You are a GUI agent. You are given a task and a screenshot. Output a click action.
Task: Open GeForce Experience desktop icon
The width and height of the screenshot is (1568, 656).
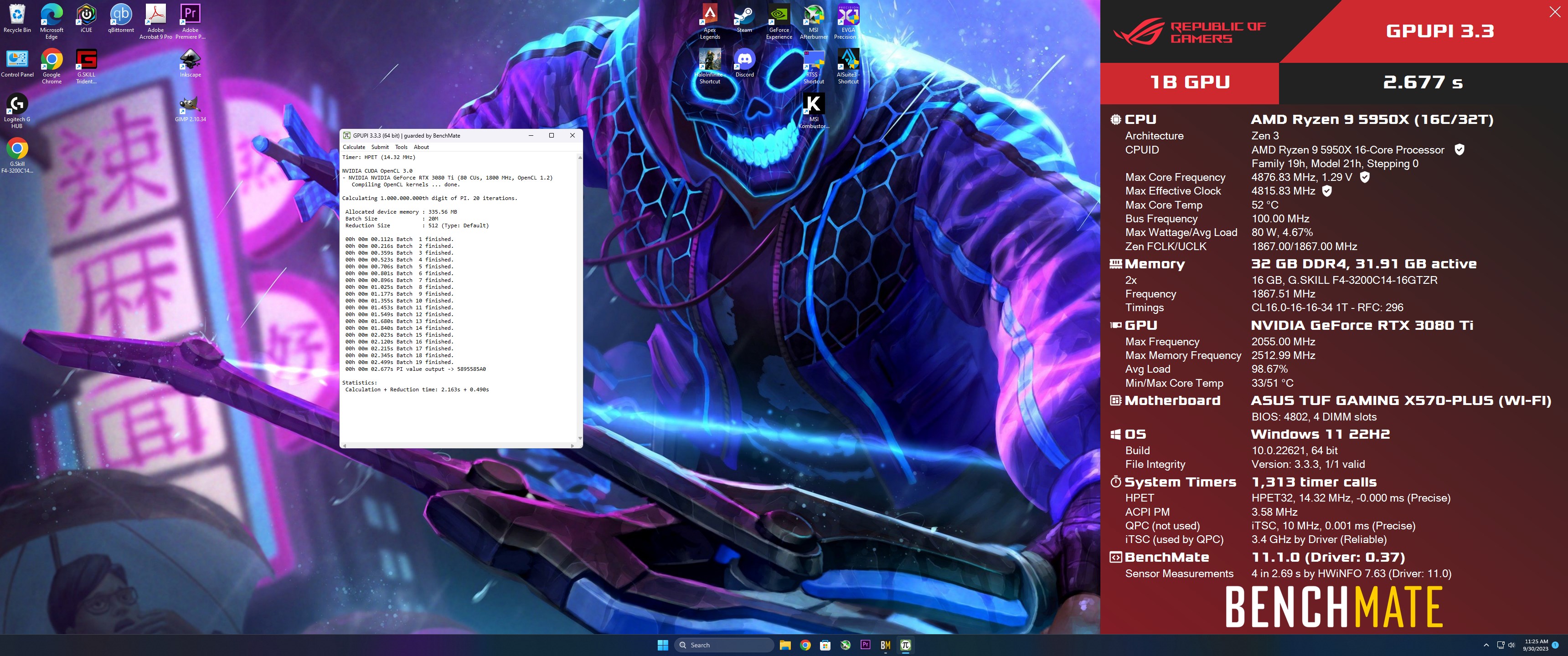pos(779,21)
